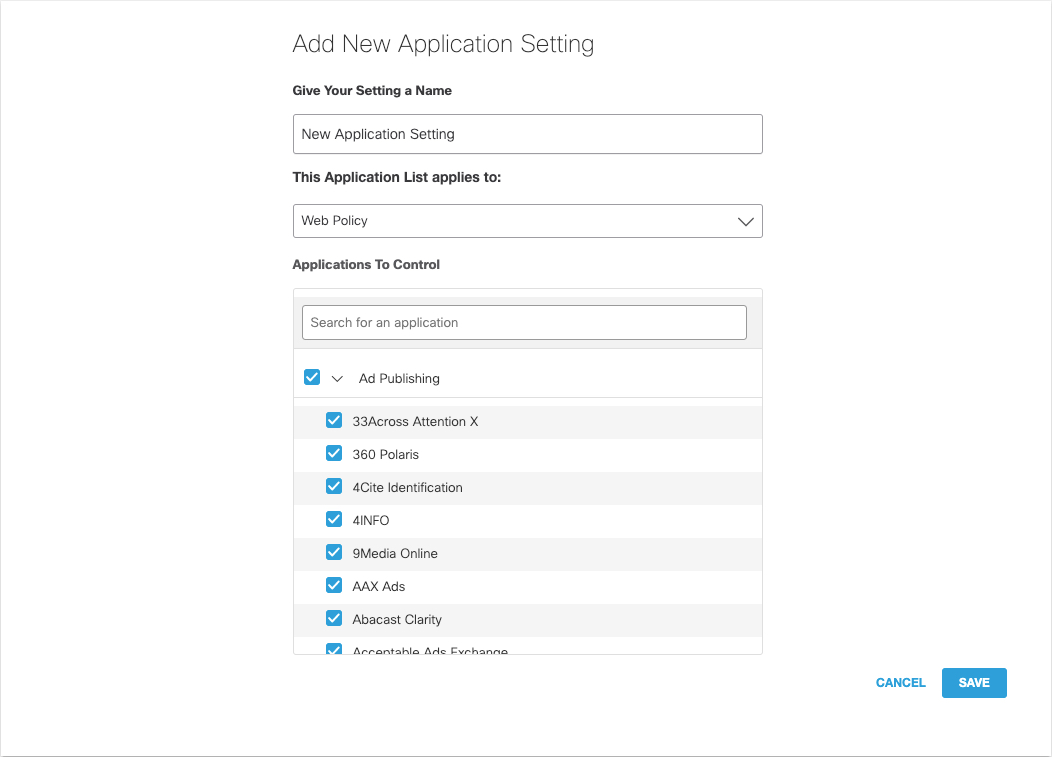Focus the Search for an application box
This screenshot has width=1052, height=757.
tap(524, 323)
